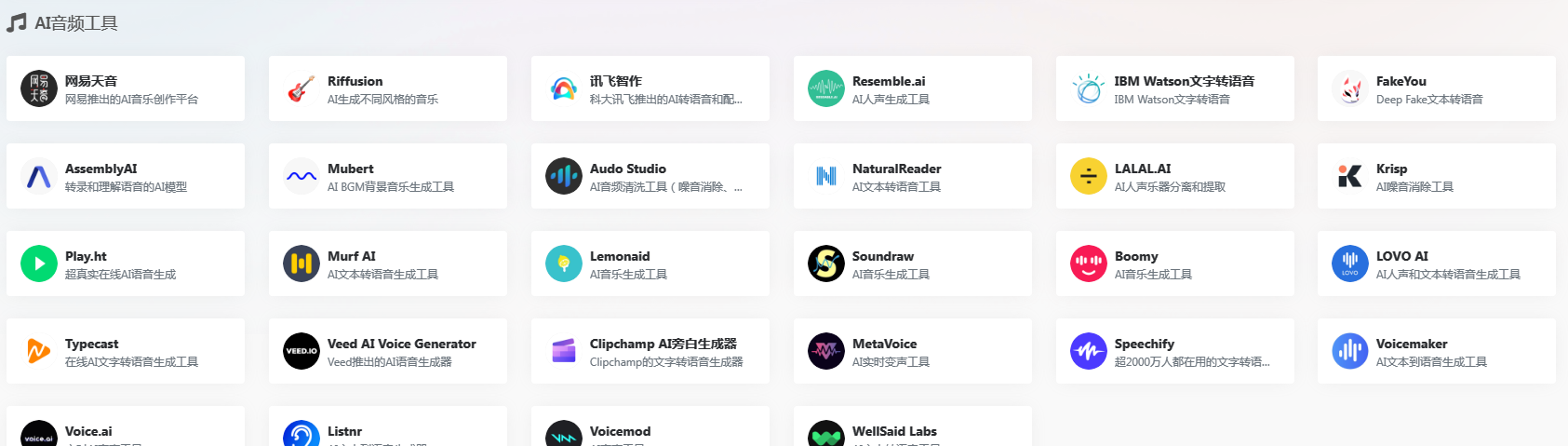This screenshot has width=1568, height=446.
Task: Open the Murf AI icon
Action: tap(302, 264)
